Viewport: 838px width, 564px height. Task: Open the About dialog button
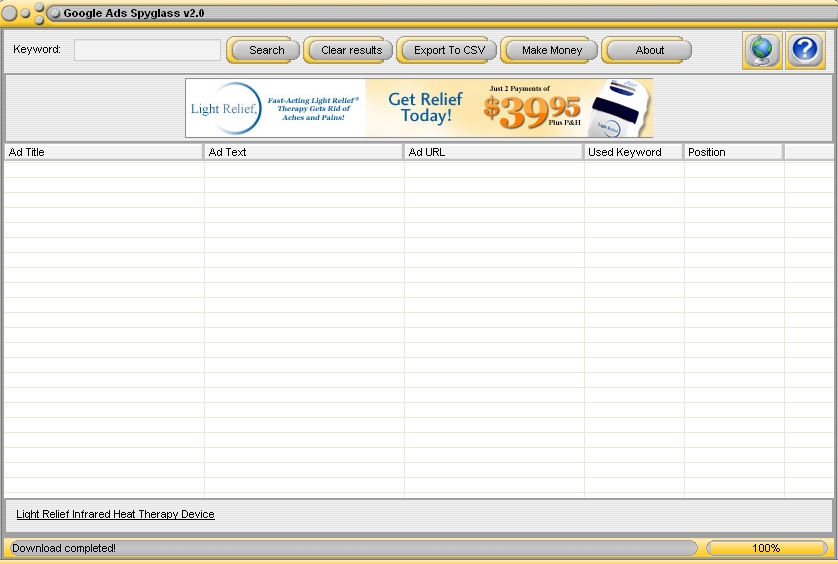coord(647,50)
